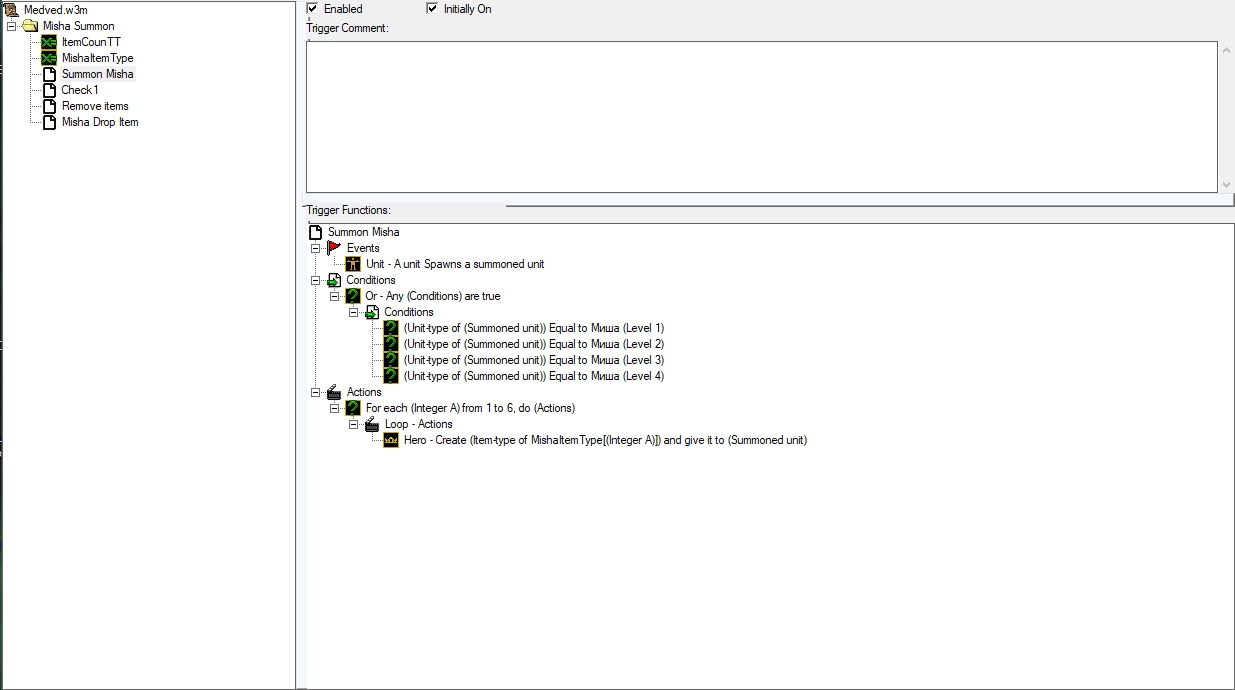Collapse the Misha Summon folder
Viewport: 1235px width, 690px height.
[12, 26]
